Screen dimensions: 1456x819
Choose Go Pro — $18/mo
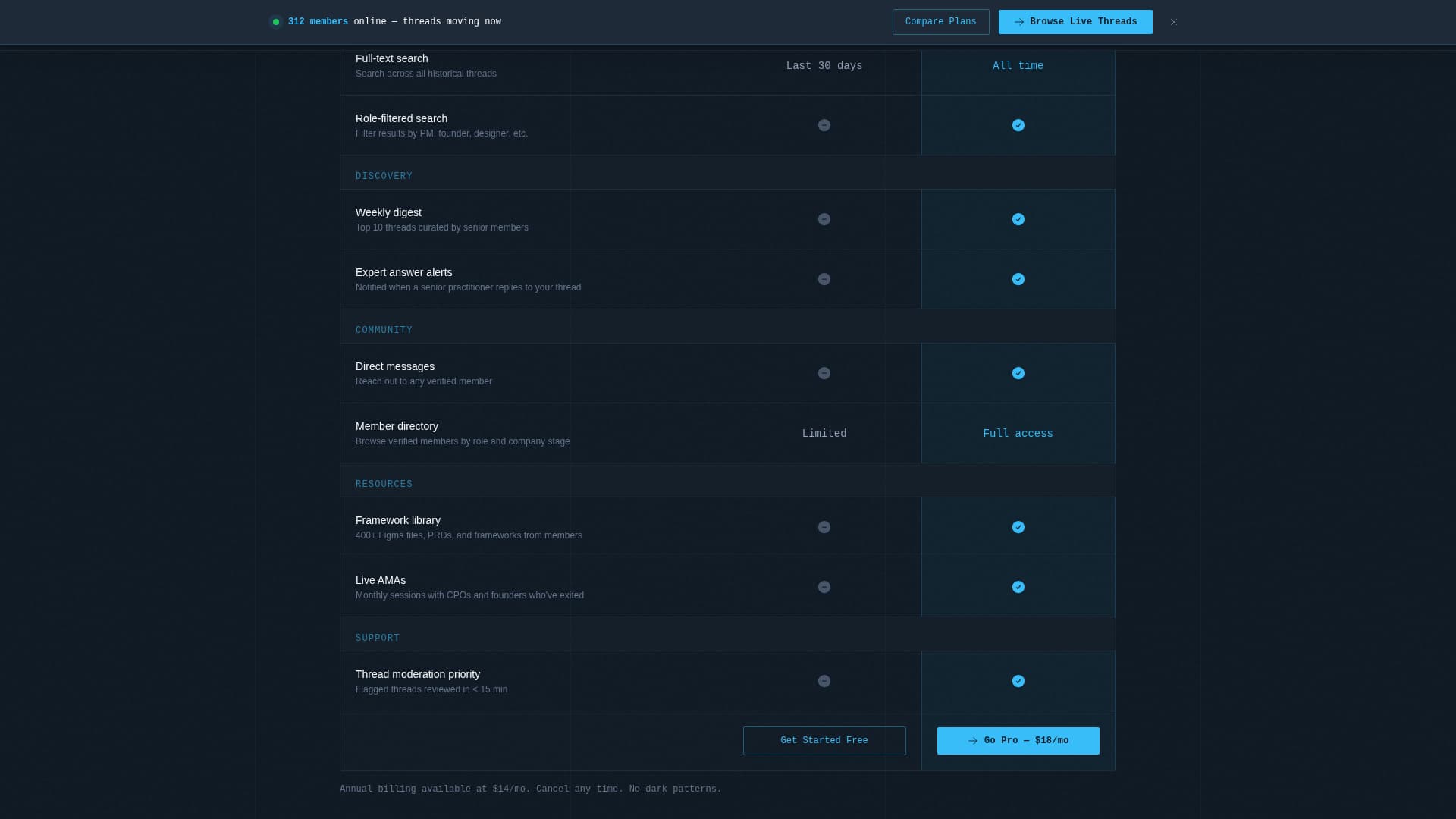[1018, 741]
